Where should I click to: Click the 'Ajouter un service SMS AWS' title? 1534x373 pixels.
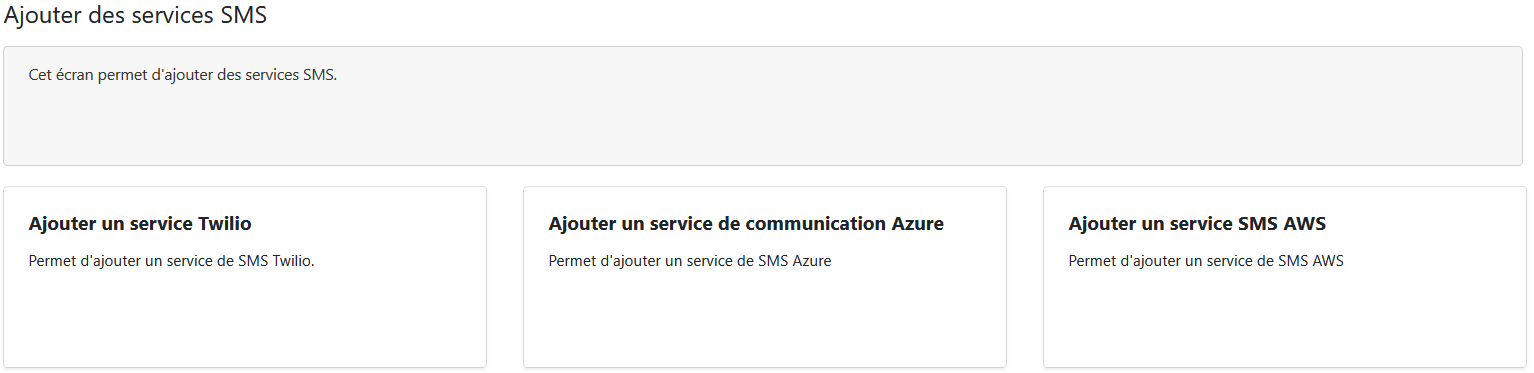point(1197,224)
